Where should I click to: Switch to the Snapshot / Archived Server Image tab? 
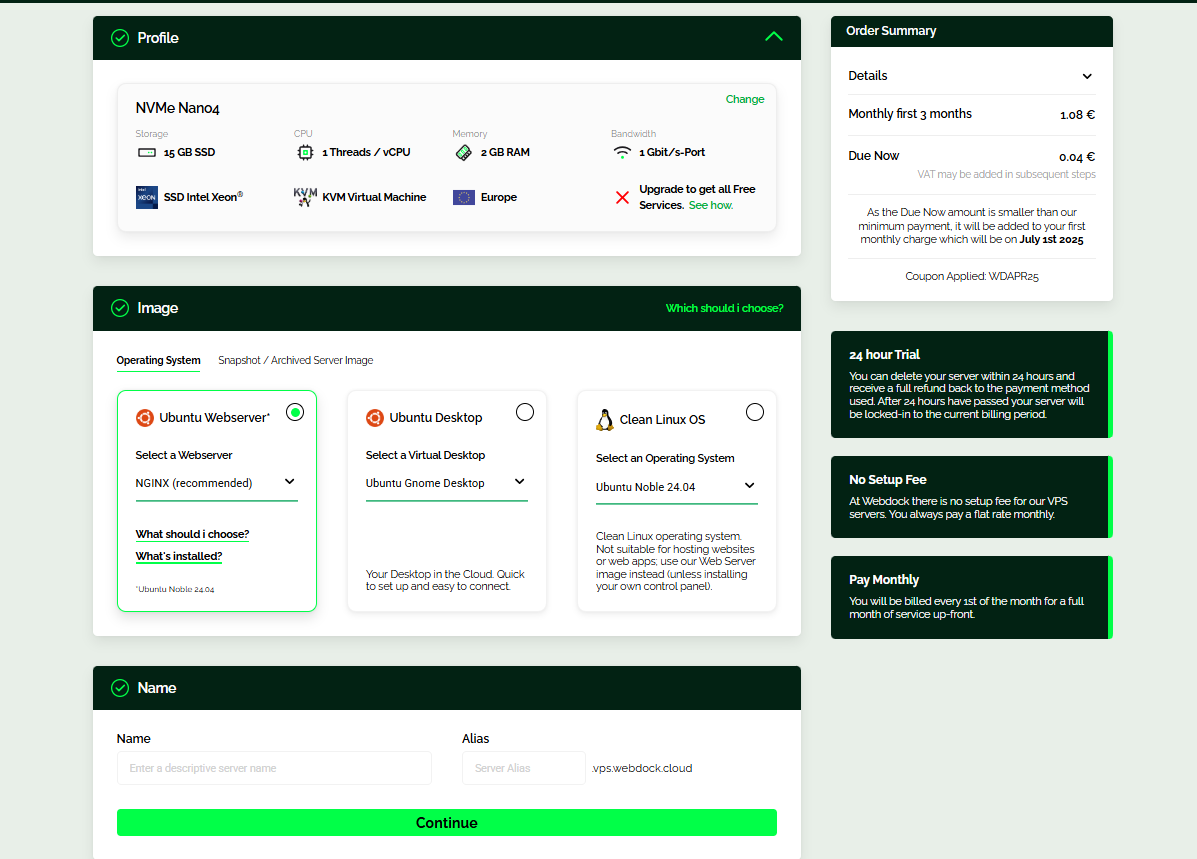[295, 360]
